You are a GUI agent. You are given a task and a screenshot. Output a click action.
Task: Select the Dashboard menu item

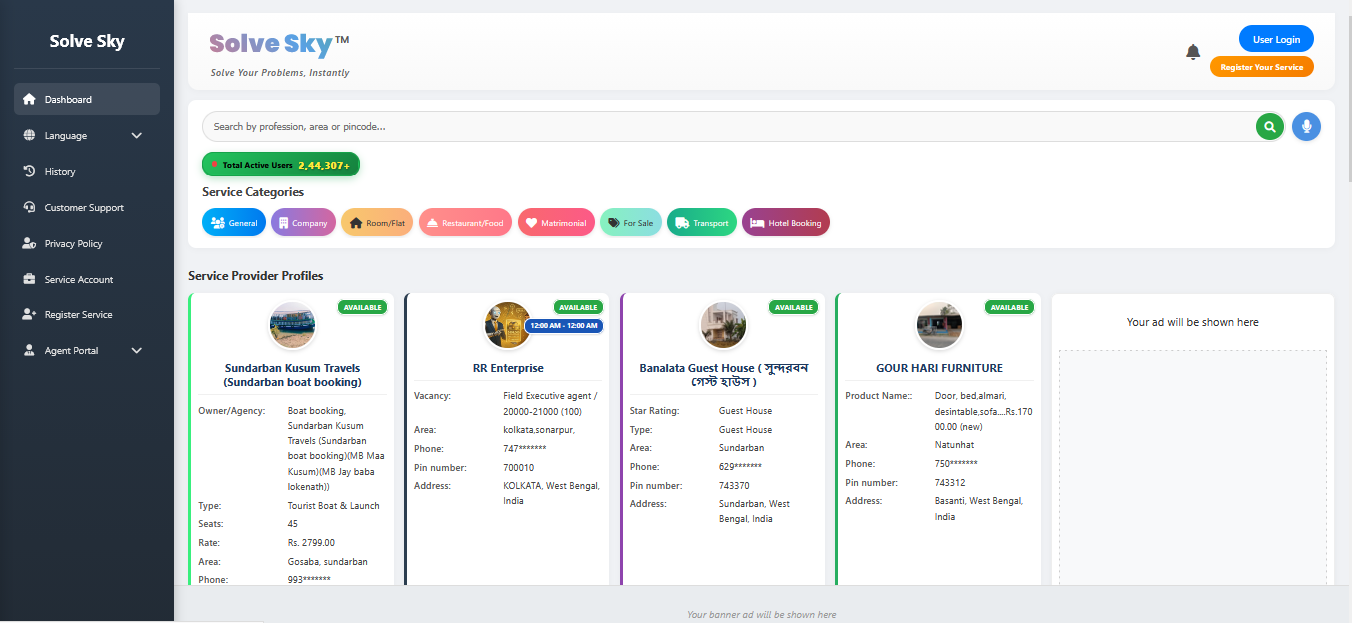(87, 99)
